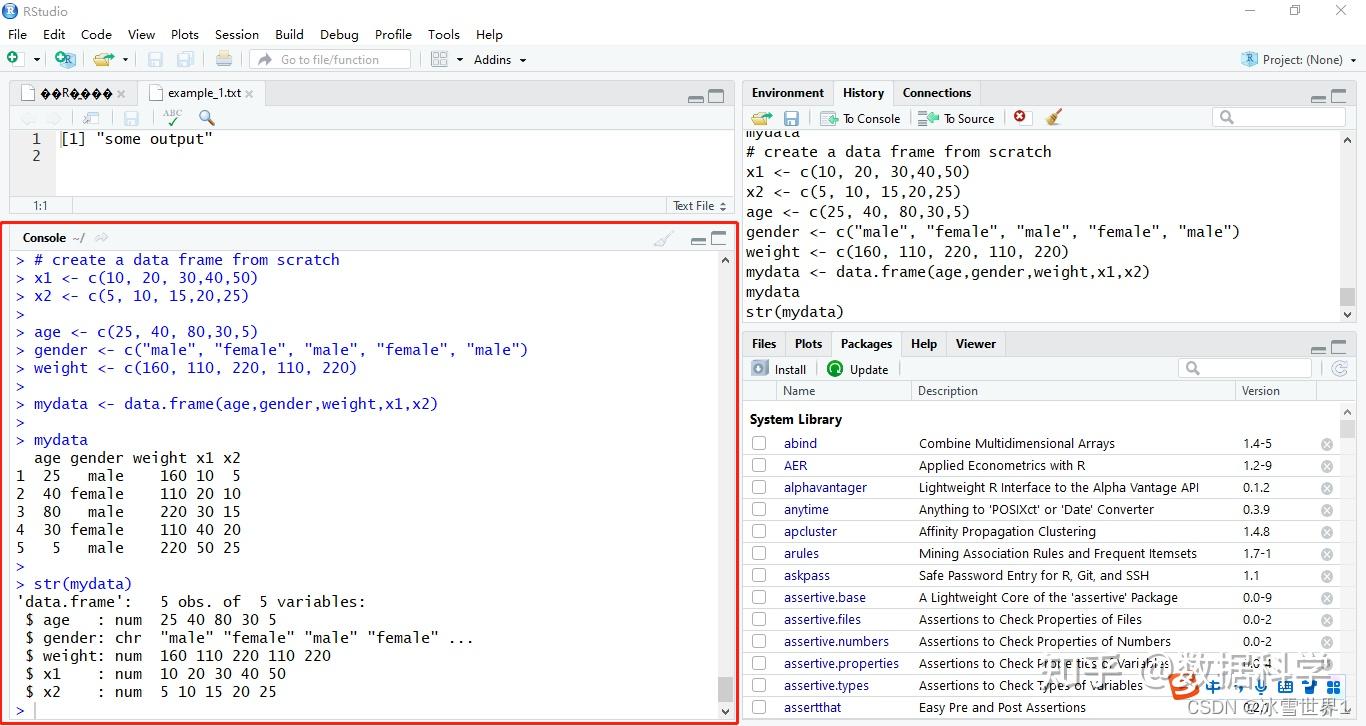Image resolution: width=1366 pixels, height=726 pixels.
Task: Clear console with the broom icon
Action: 663,238
